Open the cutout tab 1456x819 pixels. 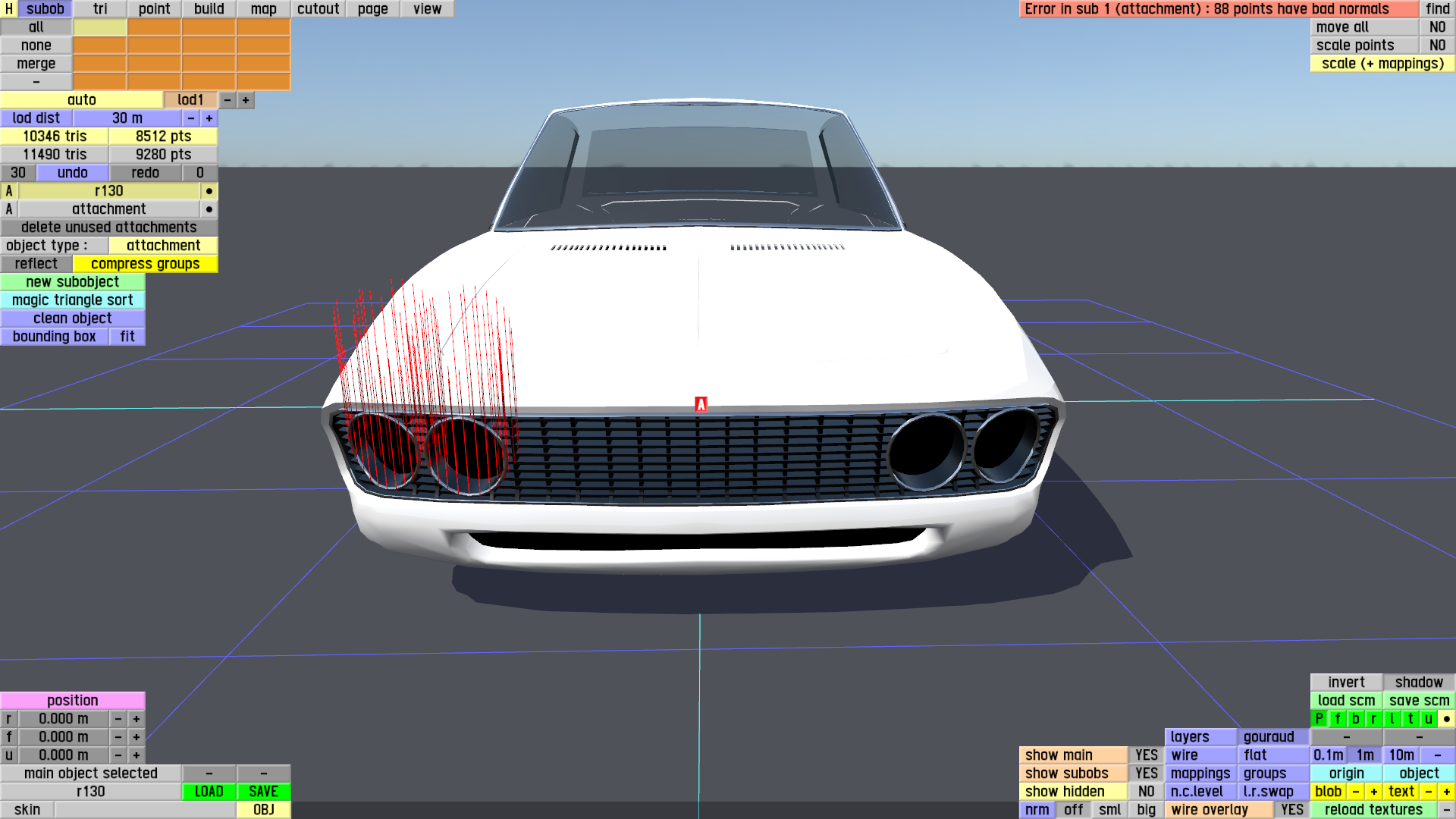318,9
